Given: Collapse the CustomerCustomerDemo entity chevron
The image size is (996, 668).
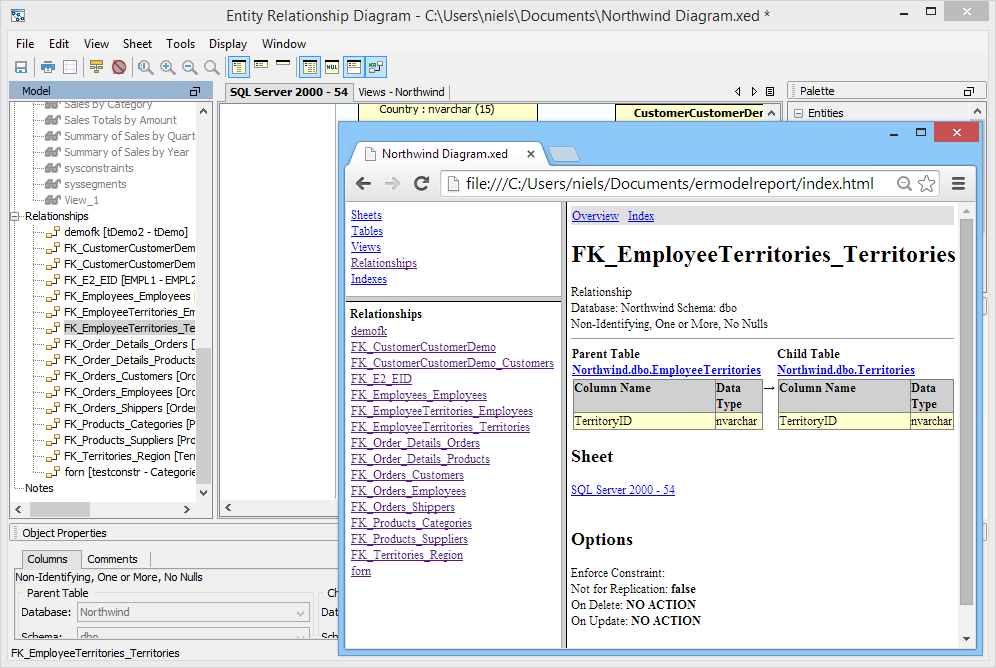Looking at the screenshot, I should (771, 113).
